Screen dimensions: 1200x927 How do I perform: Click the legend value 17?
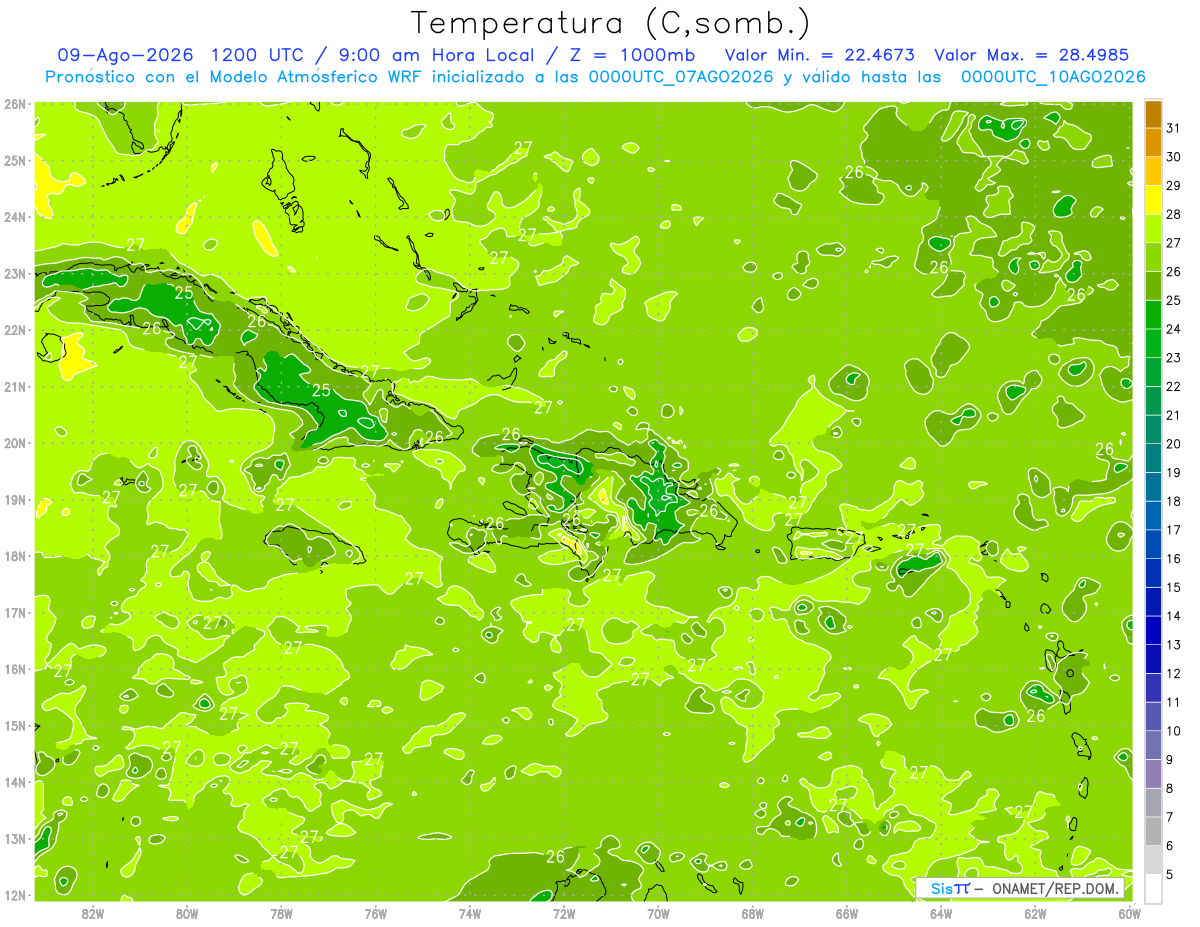(1174, 529)
